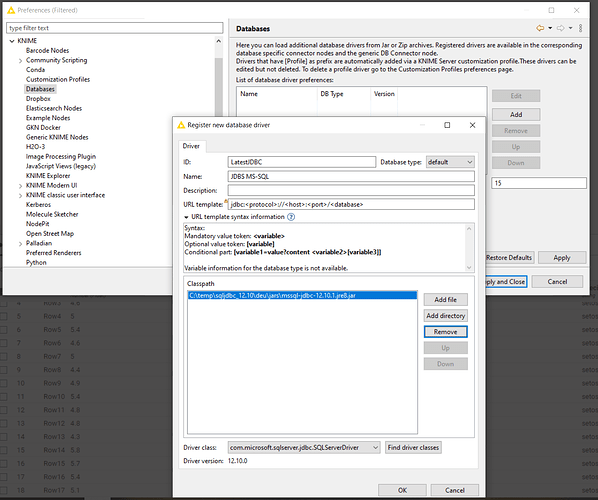This screenshot has height=500, width=598.
Task: Expand KNIME Modern UI tree node
Action: pyautogui.click(x=21, y=186)
